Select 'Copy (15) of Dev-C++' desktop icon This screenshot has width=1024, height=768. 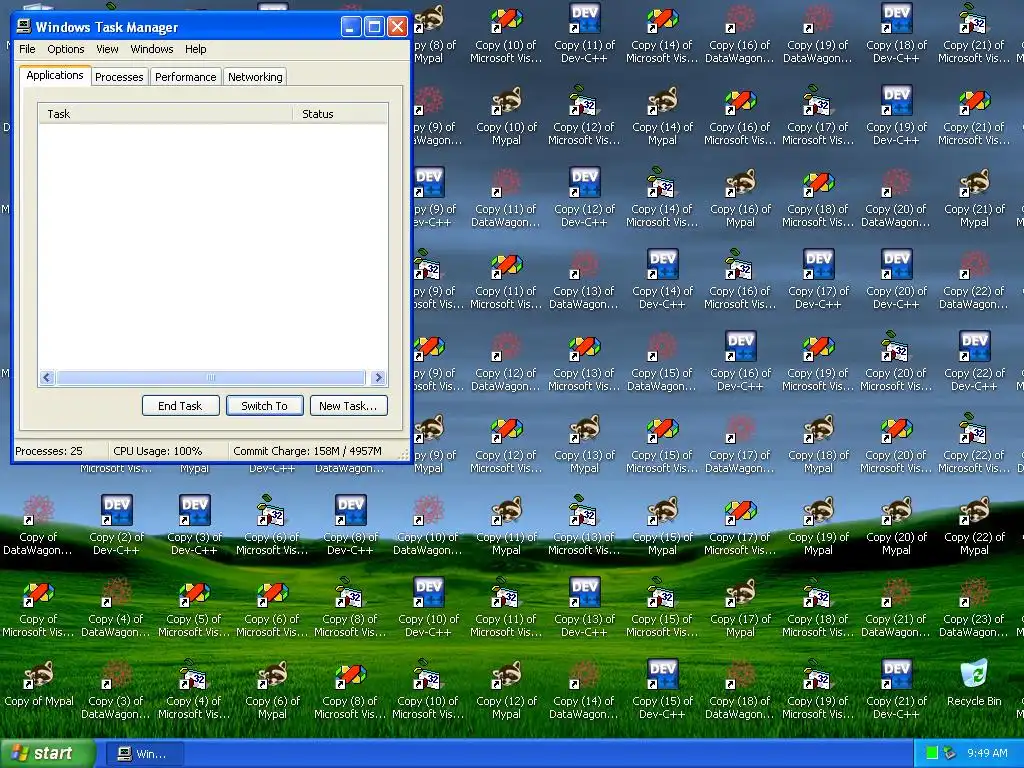[x=662, y=690]
